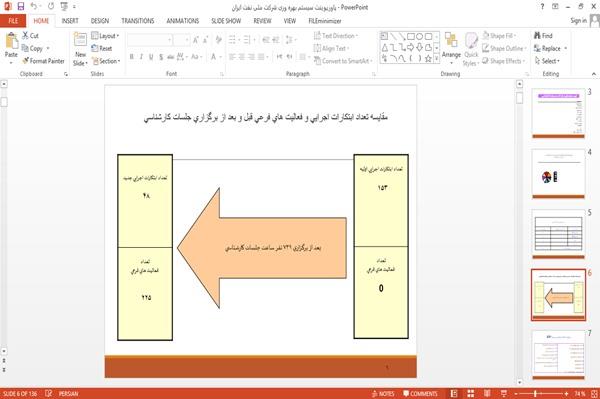Toggle text Shadow formatting
600x399 pixels.
pyautogui.click(x=161, y=57)
